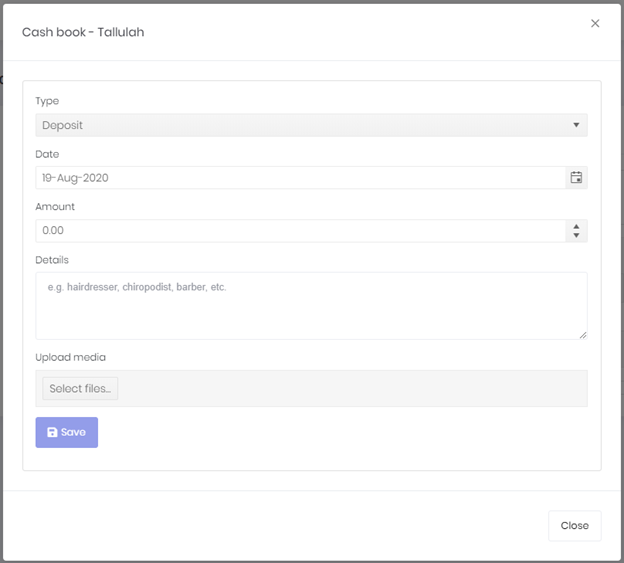Image resolution: width=624 pixels, height=563 pixels.
Task: Focus the Amount field showing 0.00
Action: (x=300, y=230)
